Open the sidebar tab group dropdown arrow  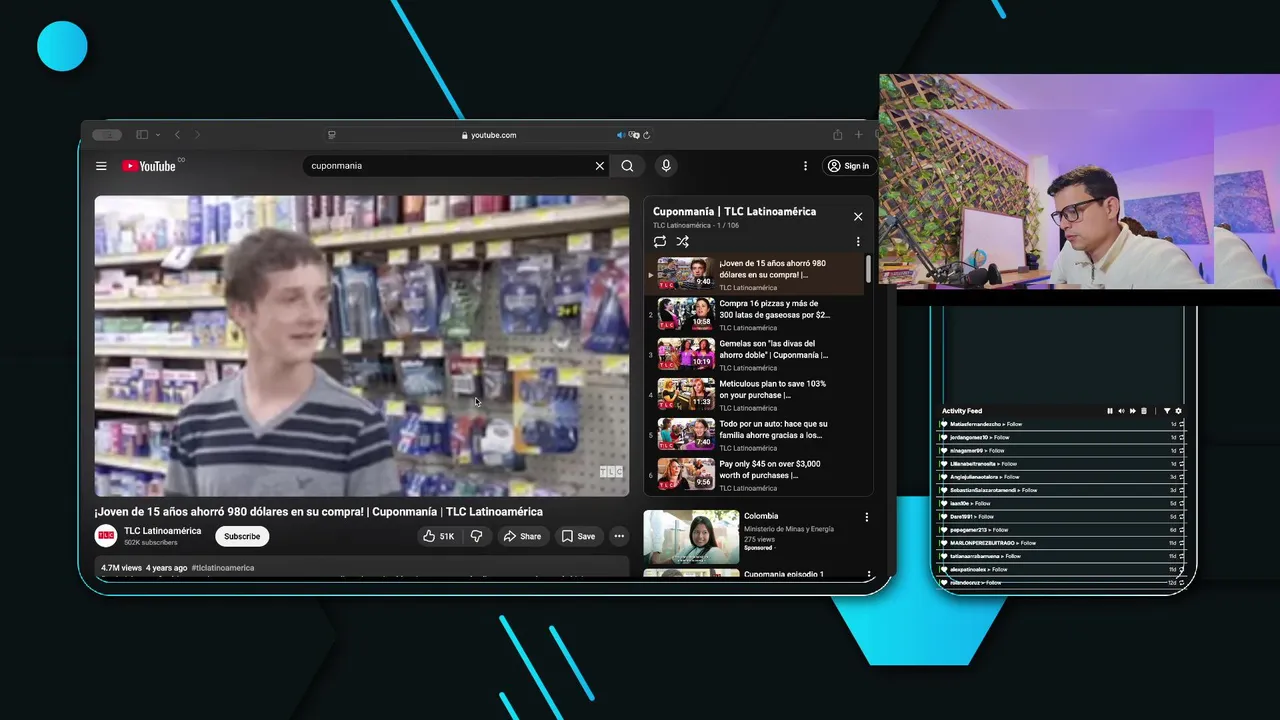coord(158,135)
